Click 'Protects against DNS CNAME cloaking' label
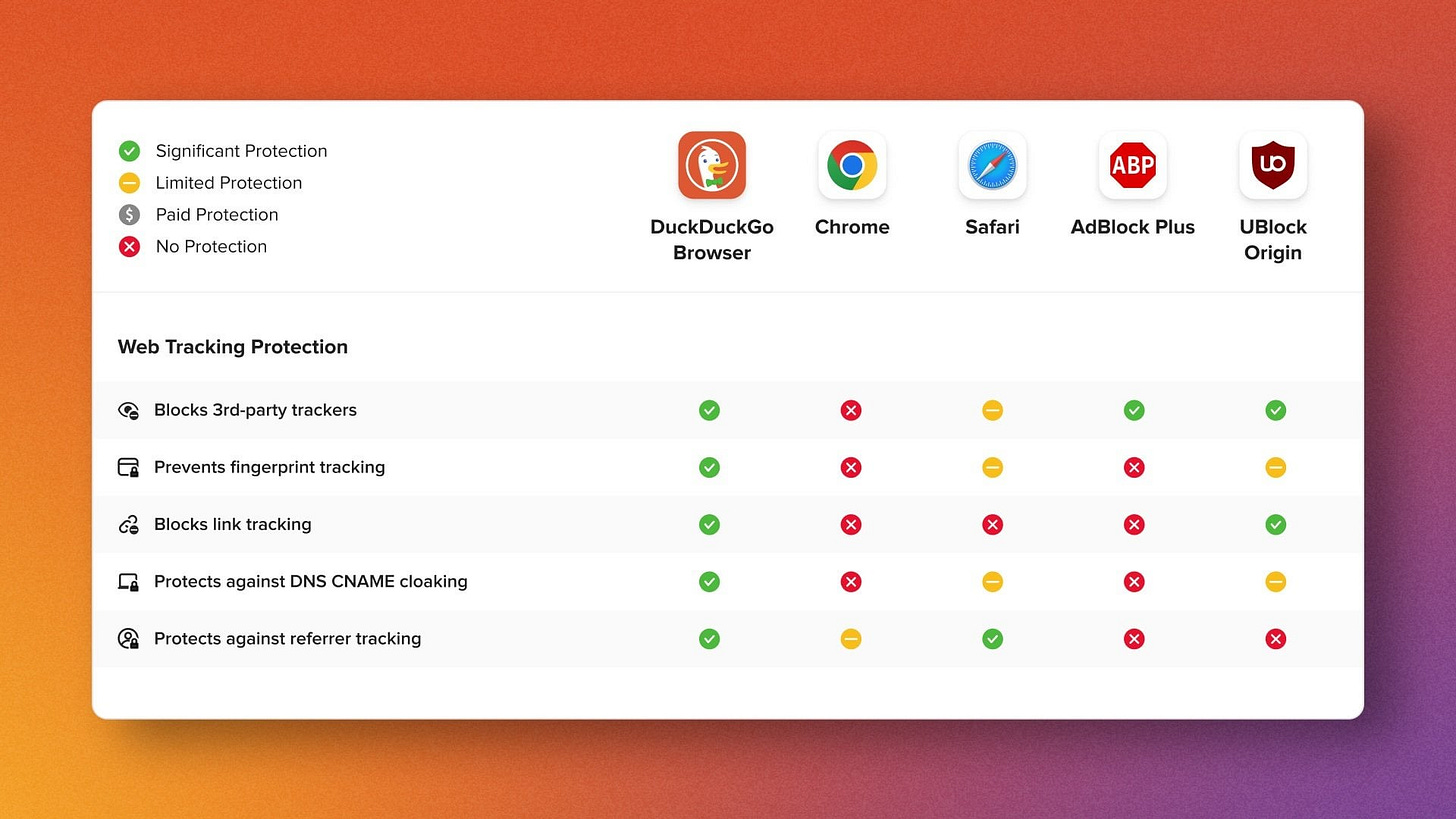The image size is (1456, 819). 310,582
